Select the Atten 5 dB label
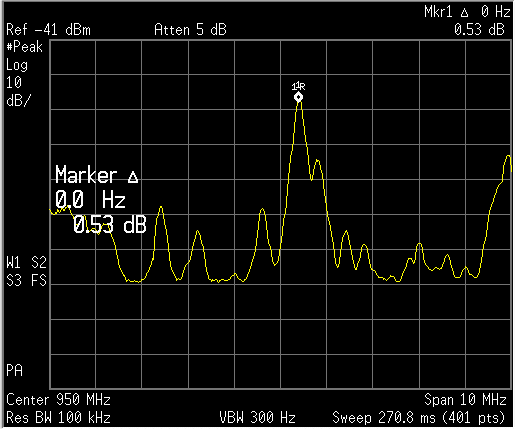The height and width of the screenshot is (429, 515). 190,30
